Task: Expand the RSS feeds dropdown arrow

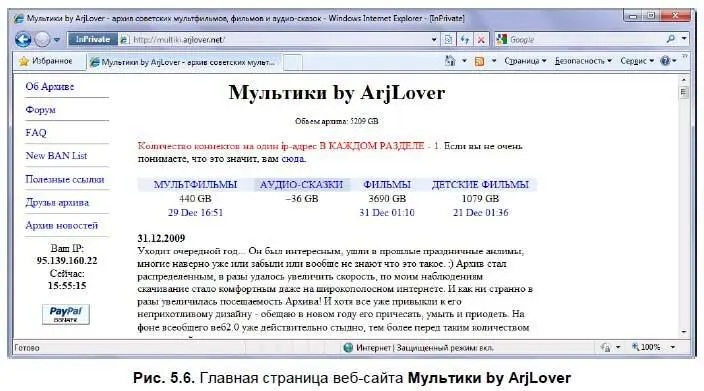Action: [x=493, y=61]
